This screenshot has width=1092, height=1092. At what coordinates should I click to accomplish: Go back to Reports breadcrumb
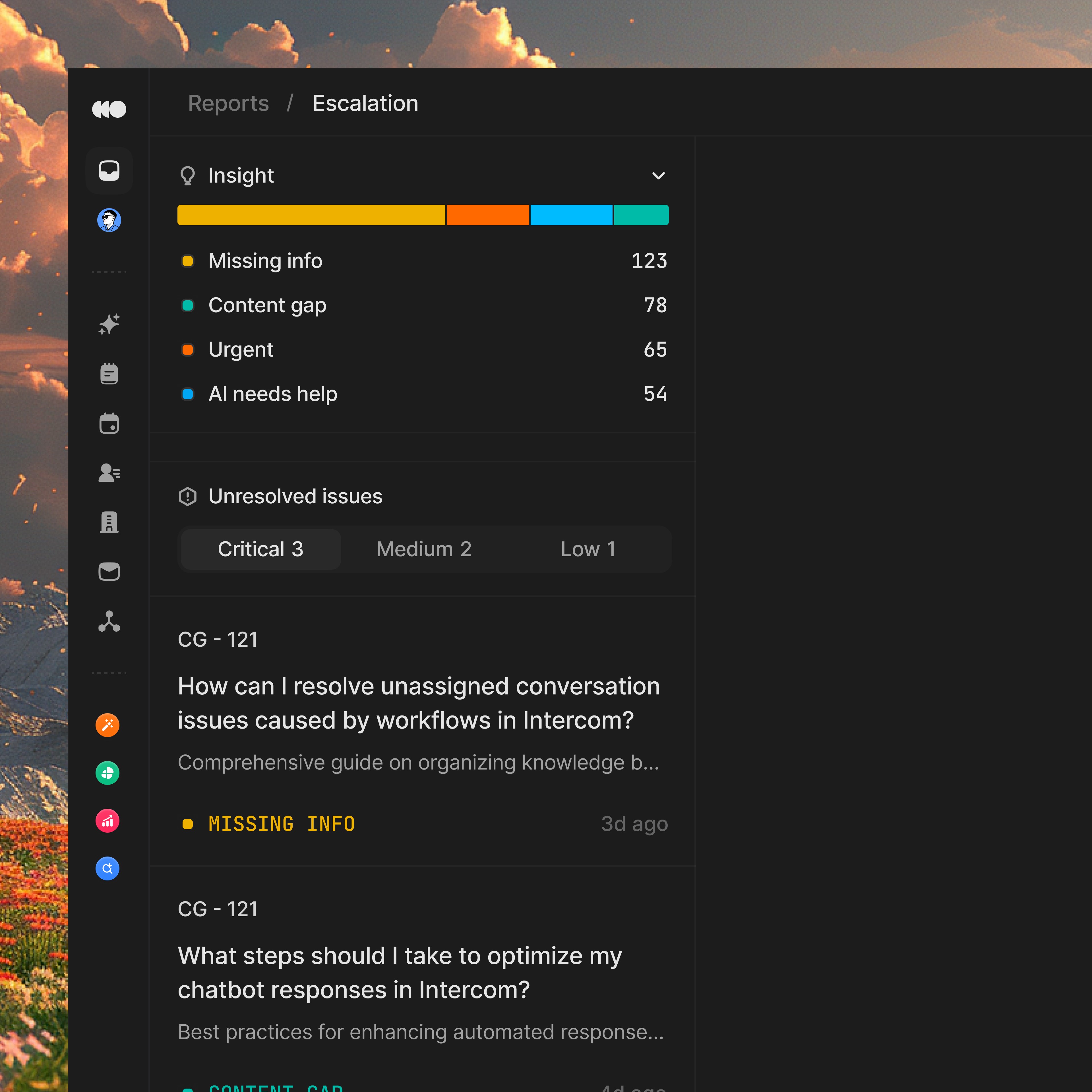[x=228, y=104]
